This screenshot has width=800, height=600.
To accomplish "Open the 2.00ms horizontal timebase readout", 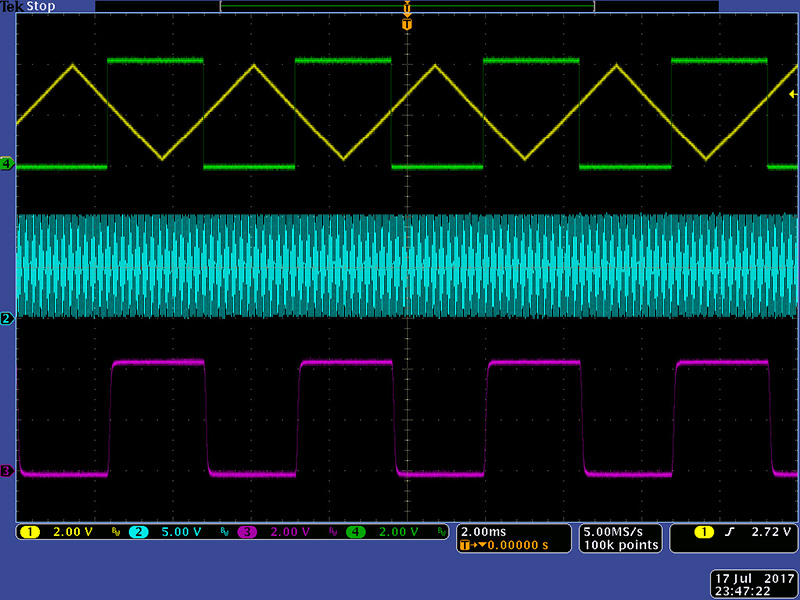I will point(482,531).
